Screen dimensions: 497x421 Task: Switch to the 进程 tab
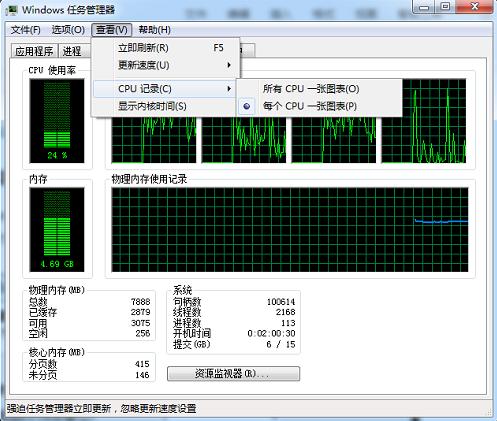coord(73,51)
